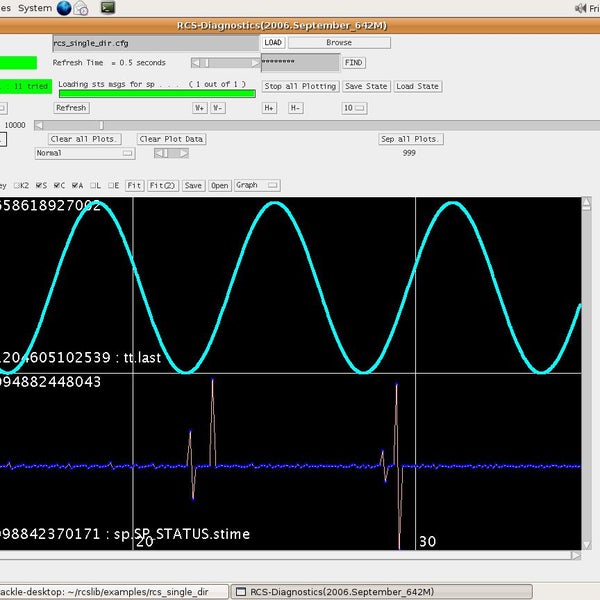
Task: Expand the Graph dropdown
Action: [257, 185]
